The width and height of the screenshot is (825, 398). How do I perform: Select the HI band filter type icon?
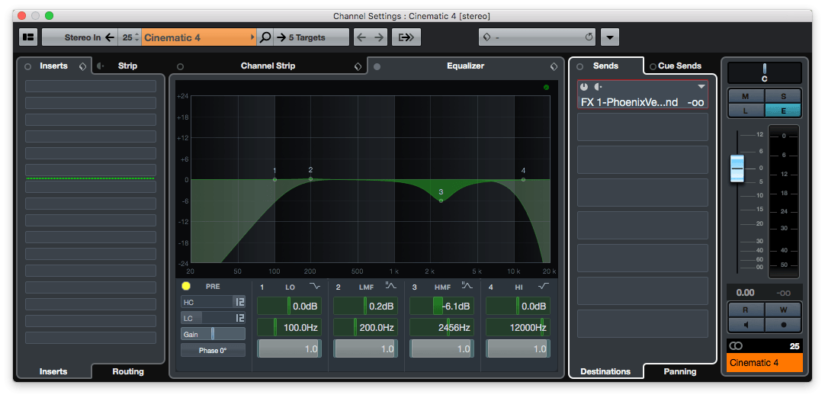coord(544,286)
